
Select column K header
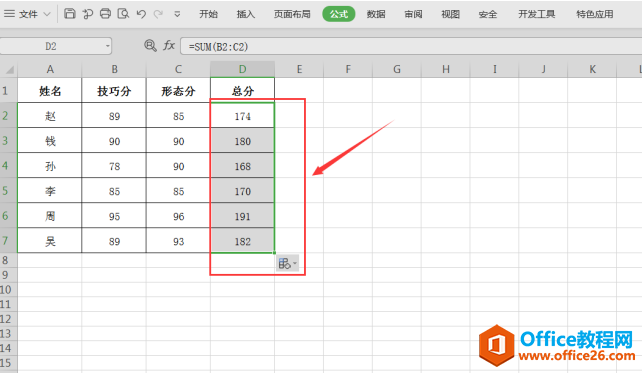coord(592,69)
